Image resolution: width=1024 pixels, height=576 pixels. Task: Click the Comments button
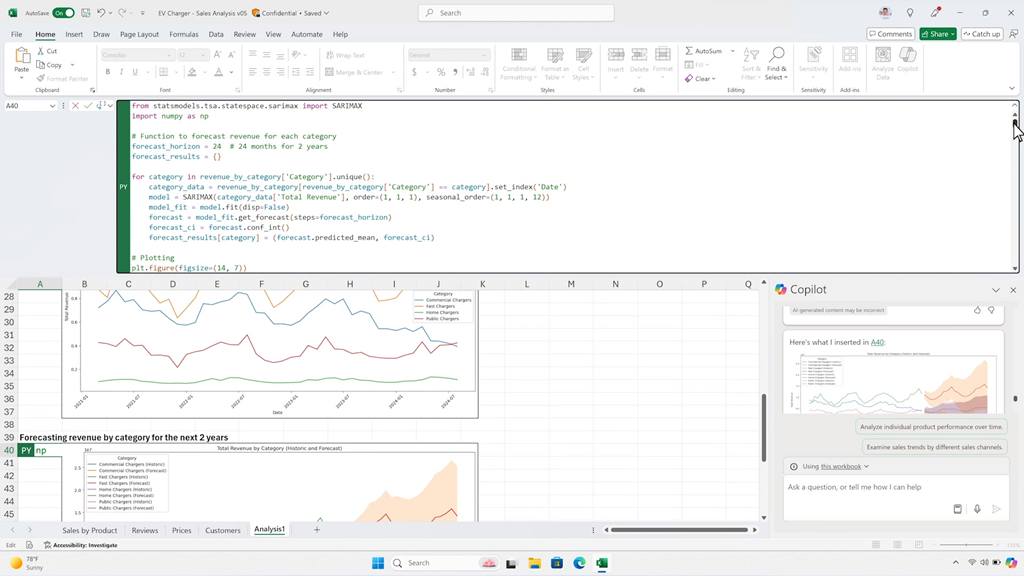pyautogui.click(x=890, y=34)
